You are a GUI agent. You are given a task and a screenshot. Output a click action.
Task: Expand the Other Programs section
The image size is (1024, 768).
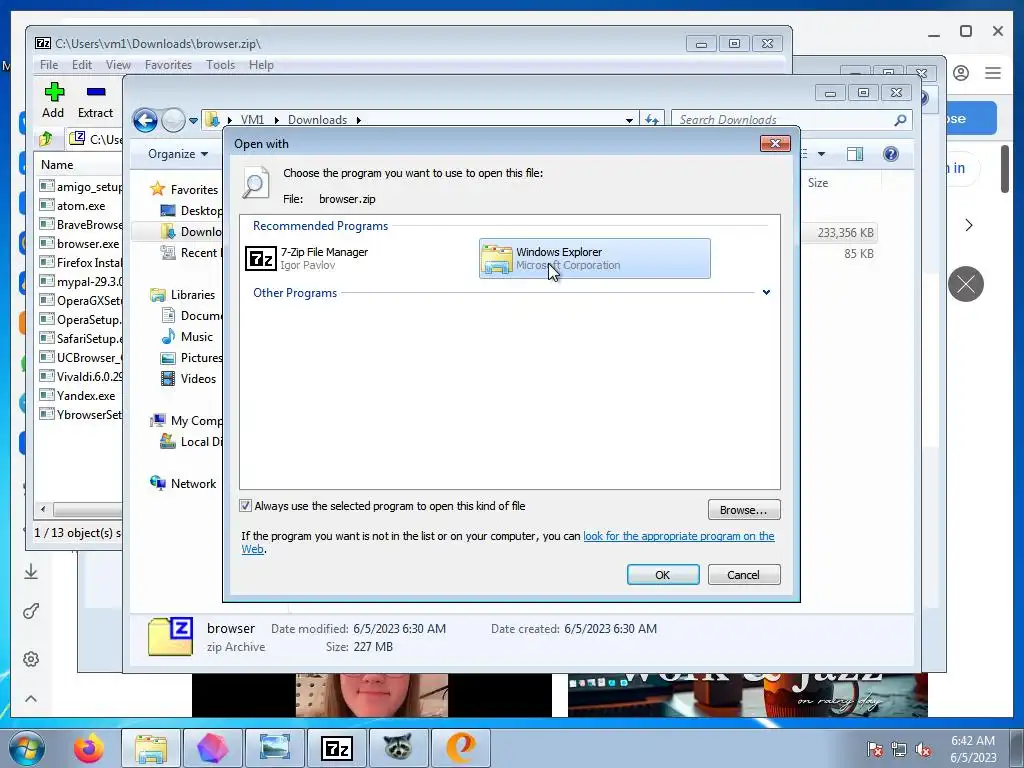click(766, 293)
